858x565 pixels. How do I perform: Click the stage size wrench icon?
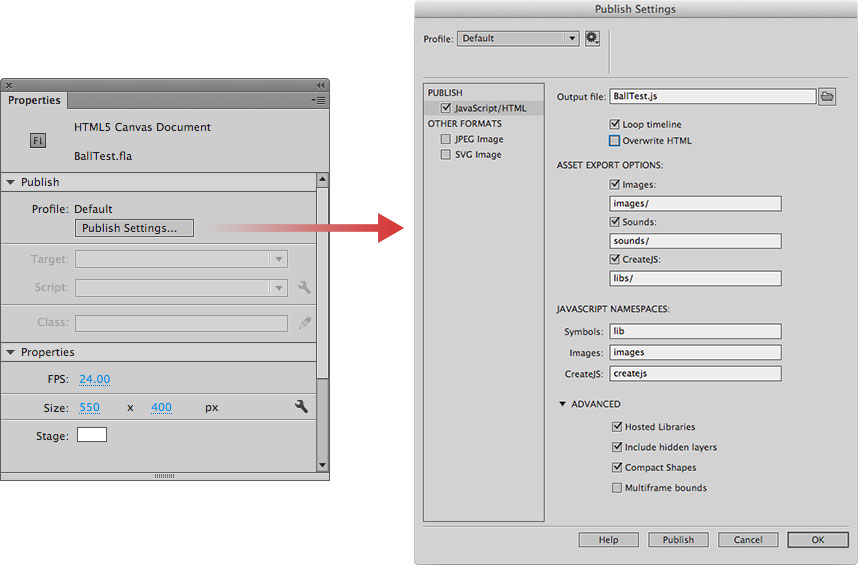coord(301,406)
